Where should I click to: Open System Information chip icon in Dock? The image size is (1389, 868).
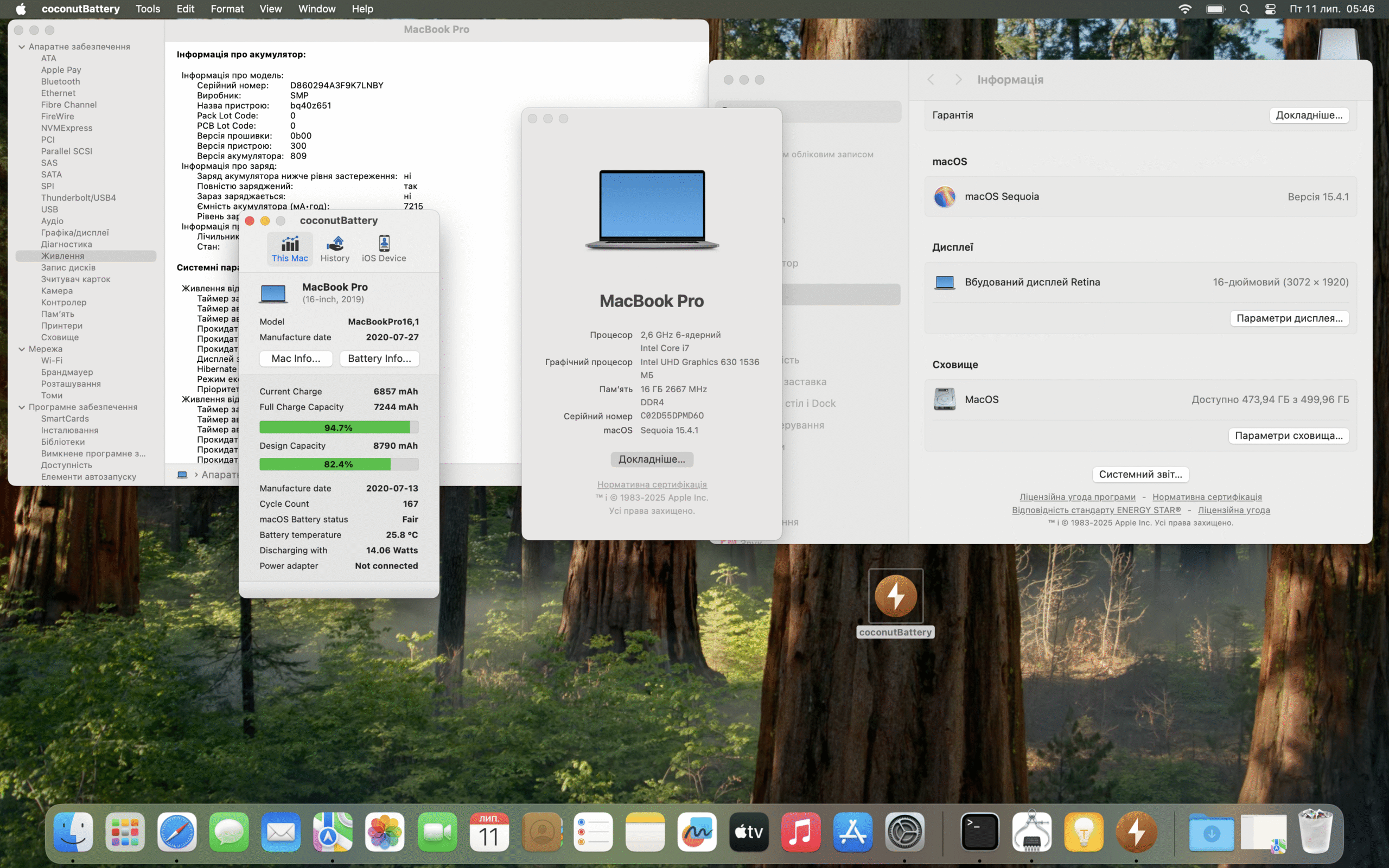point(1031,832)
